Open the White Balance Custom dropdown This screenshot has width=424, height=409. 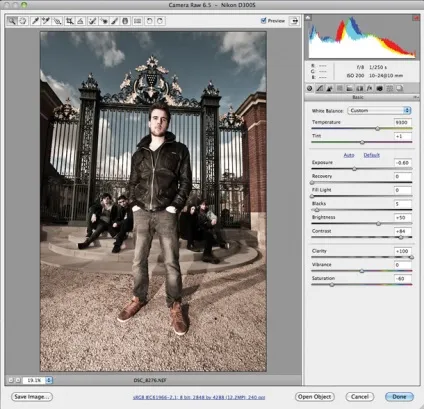[379, 110]
